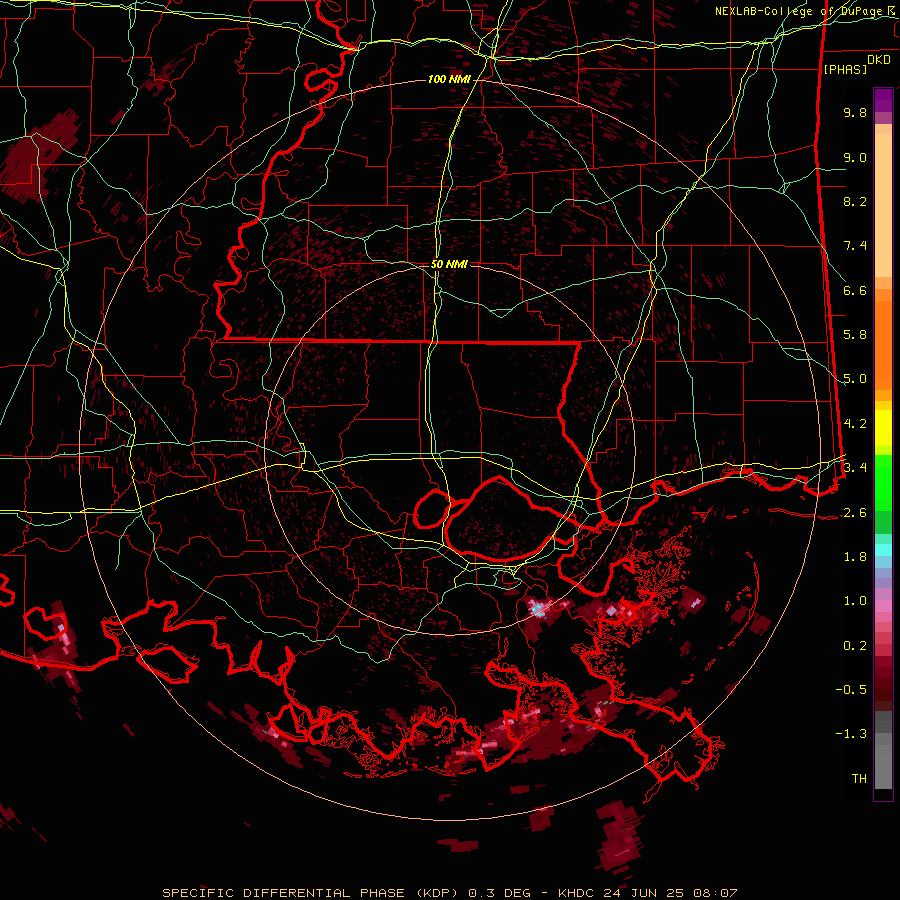Image resolution: width=900 pixels, height=900 pixels.
Task: Click the "[PHAS]" legend unit label
Action: tap(845, 69)
